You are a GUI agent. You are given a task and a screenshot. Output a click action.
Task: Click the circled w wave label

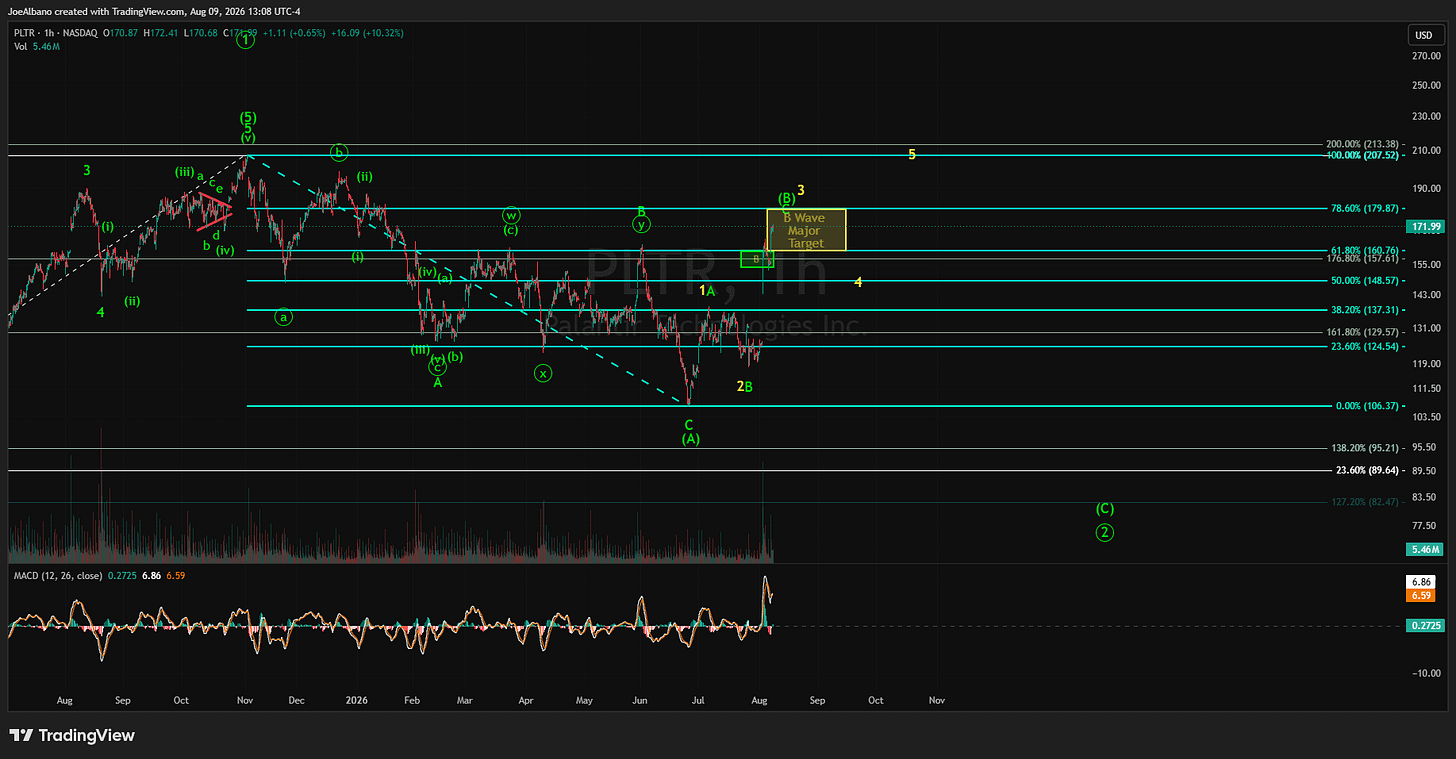pyautogui.click(x=511, y=215)
